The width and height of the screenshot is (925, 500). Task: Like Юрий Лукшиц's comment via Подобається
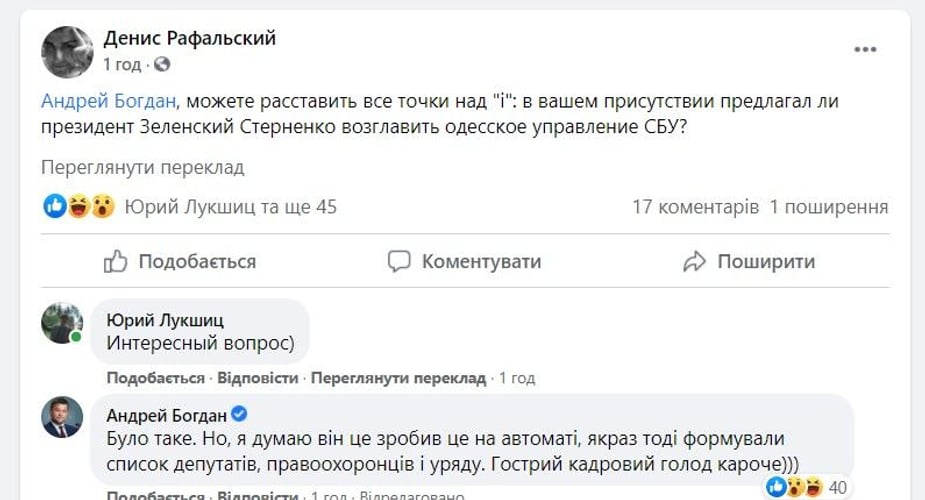pyautogui.click(x=155, y=378)
